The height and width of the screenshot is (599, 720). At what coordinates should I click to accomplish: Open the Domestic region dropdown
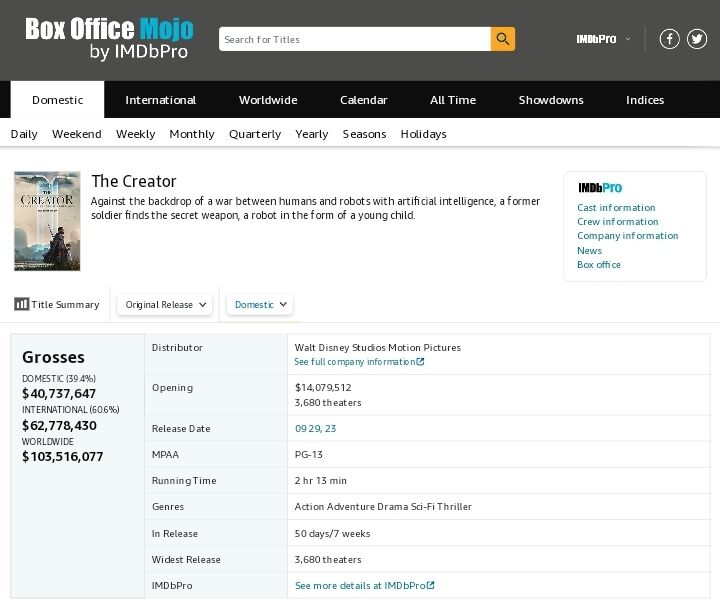(260, 305)
